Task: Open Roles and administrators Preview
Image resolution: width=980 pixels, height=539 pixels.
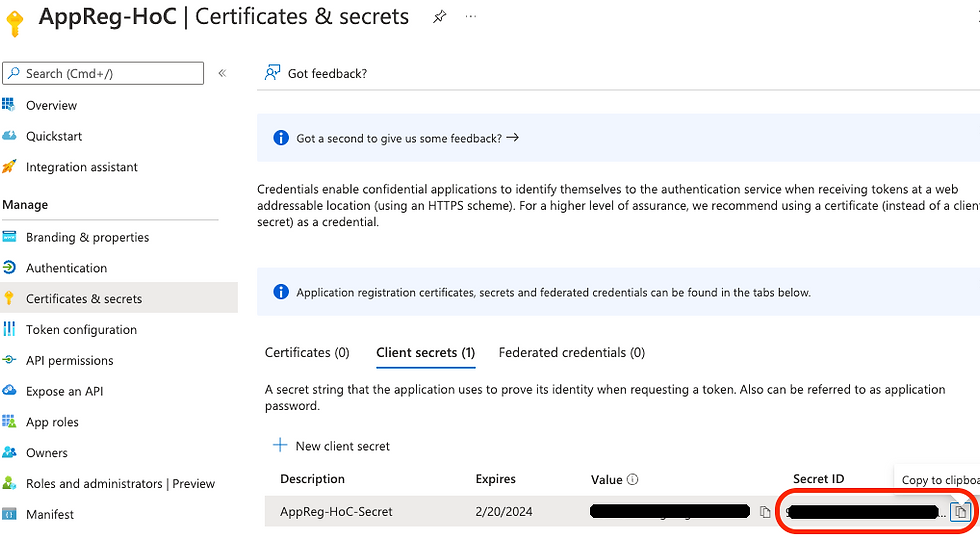Action: pos(120,483)
